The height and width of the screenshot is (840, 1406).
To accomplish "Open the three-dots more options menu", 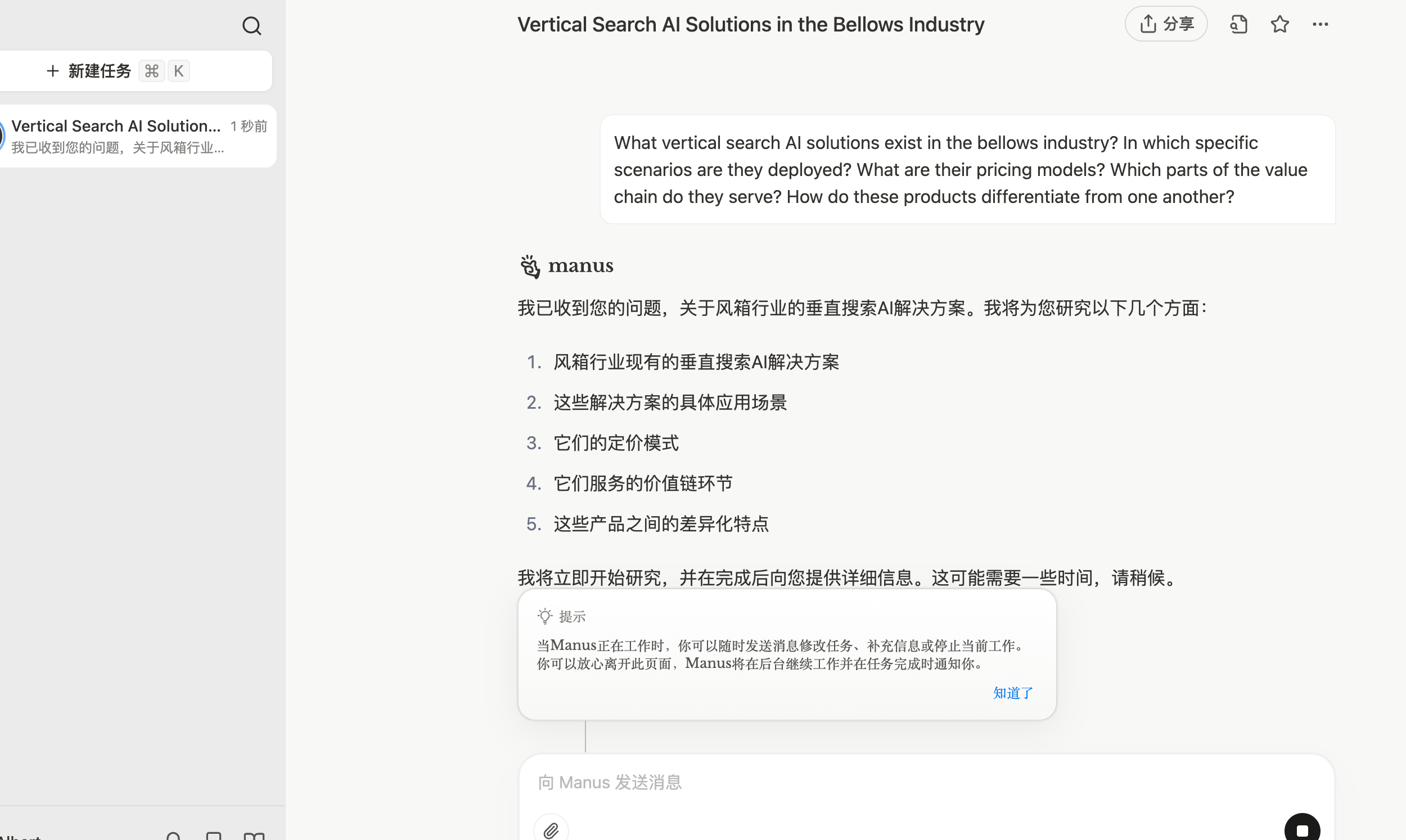I will tap(1320, 24).
